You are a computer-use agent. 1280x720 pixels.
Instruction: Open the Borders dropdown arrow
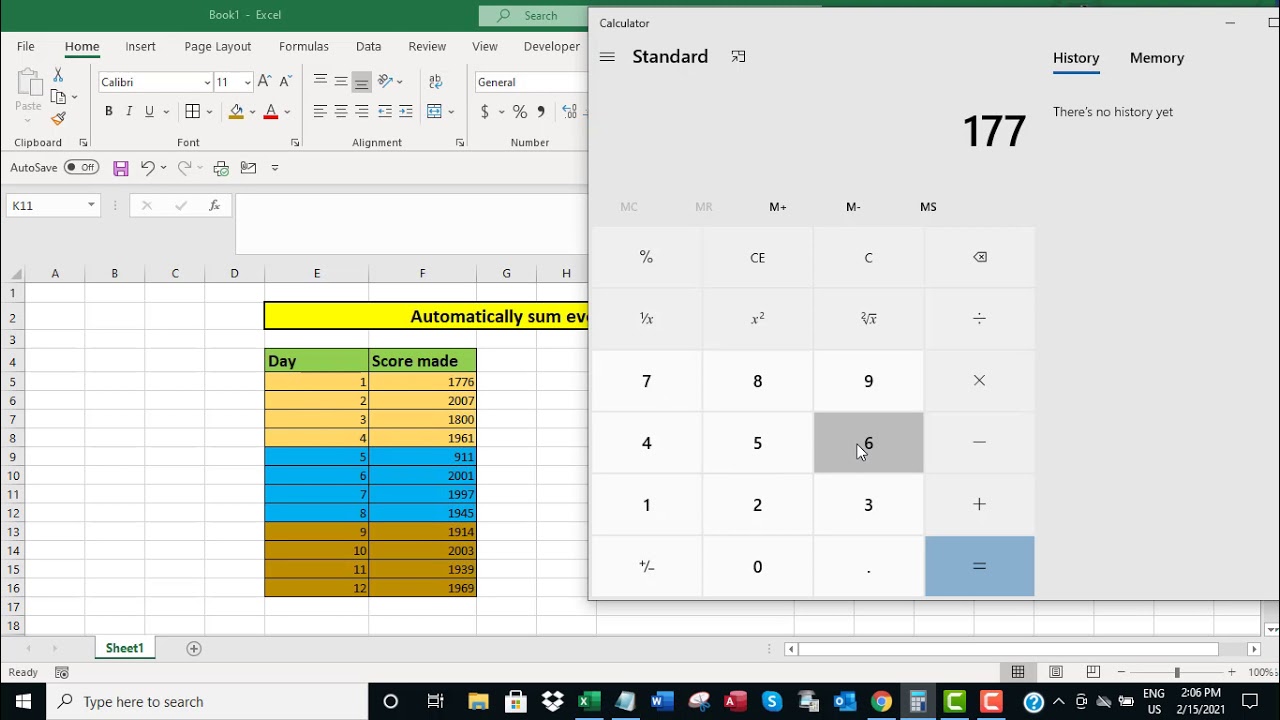pos(210,111)
